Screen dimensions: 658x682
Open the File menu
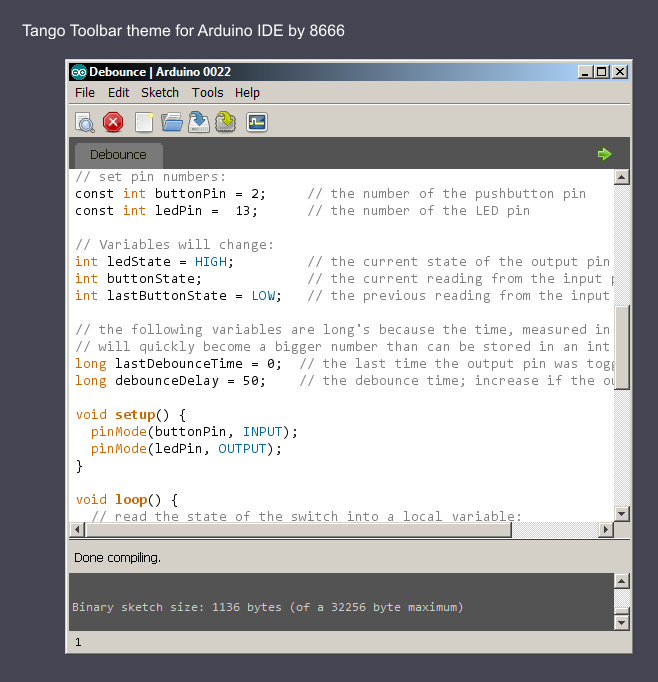[x=85, y=93]
